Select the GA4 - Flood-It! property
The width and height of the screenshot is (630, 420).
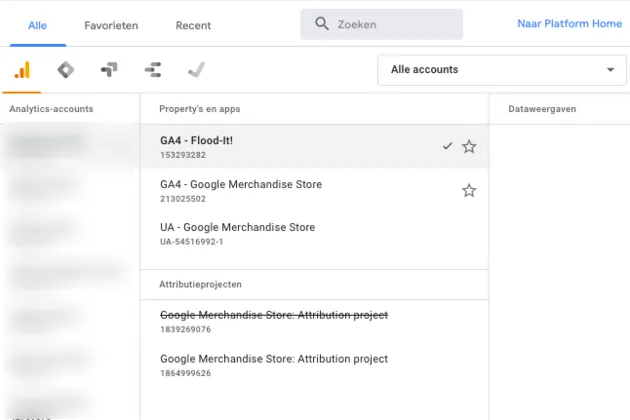(315, 147)
